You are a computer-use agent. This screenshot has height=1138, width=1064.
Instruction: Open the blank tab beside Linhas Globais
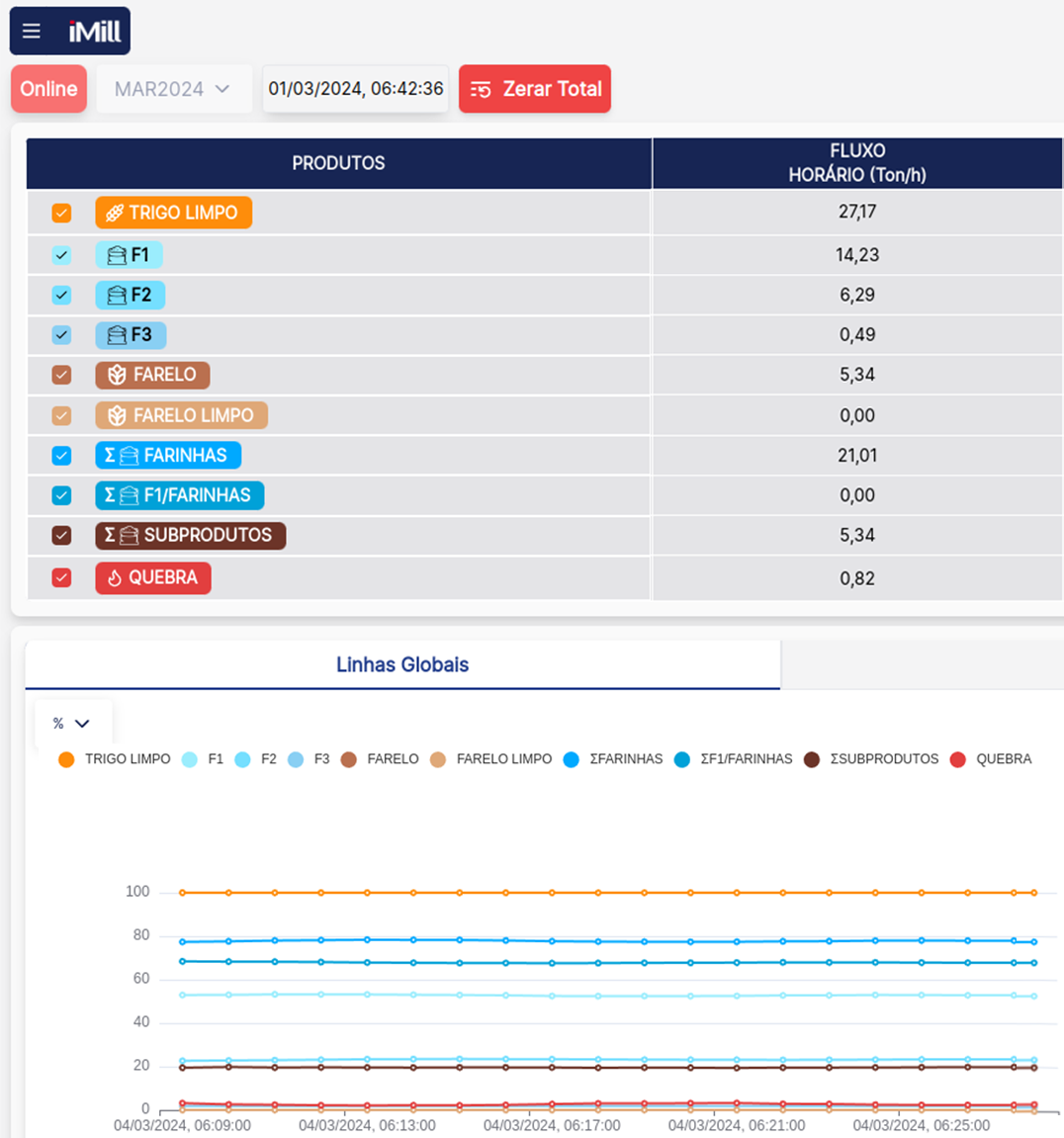pyautogui.click(x=923, y=664)
